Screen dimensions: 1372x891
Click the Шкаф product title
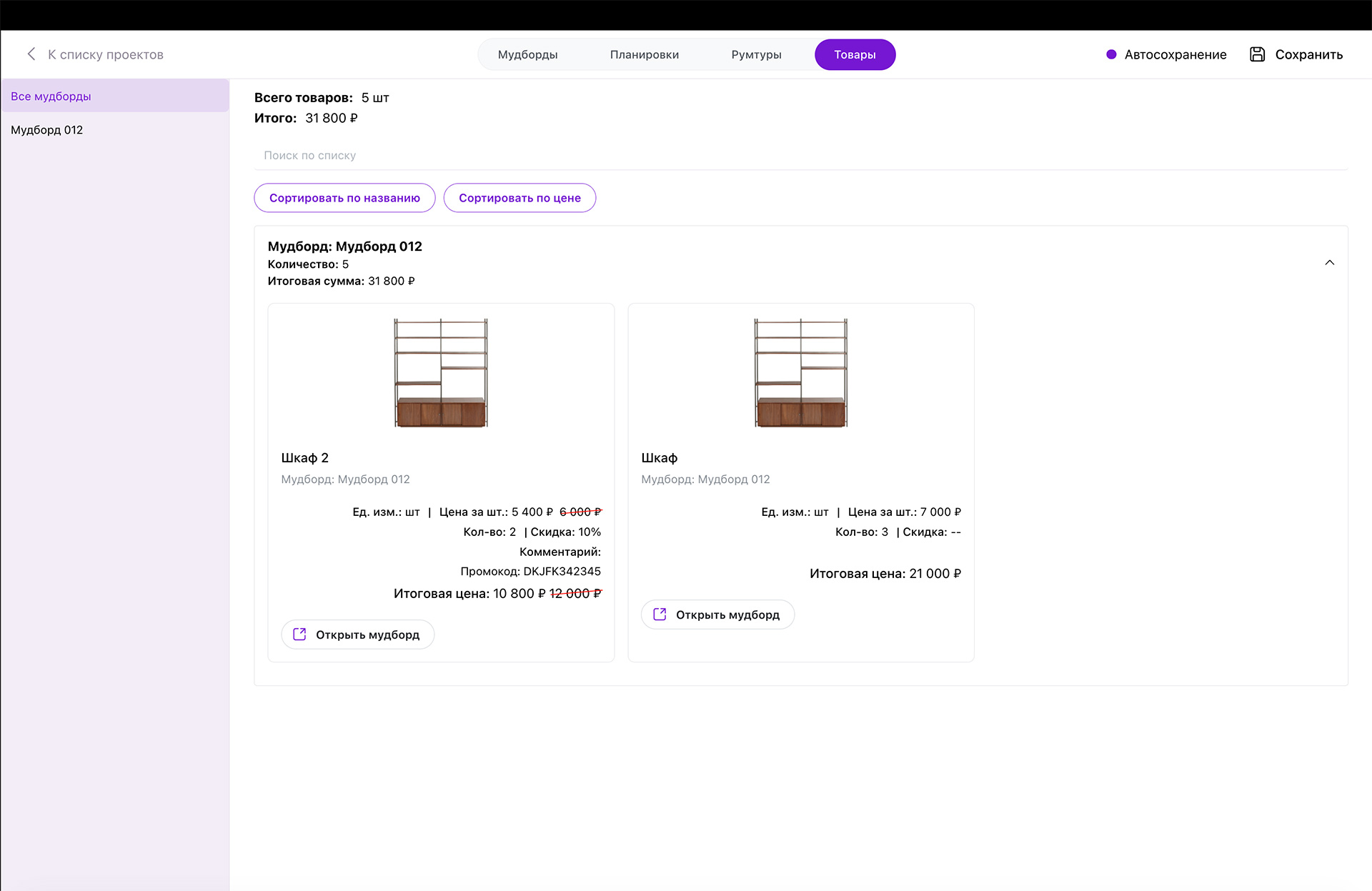pyautogui.click(x=659, y=458)
